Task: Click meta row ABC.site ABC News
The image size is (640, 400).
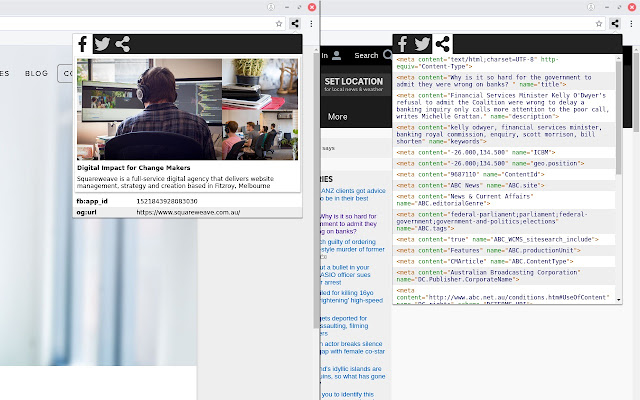Action: click(504, 185)
